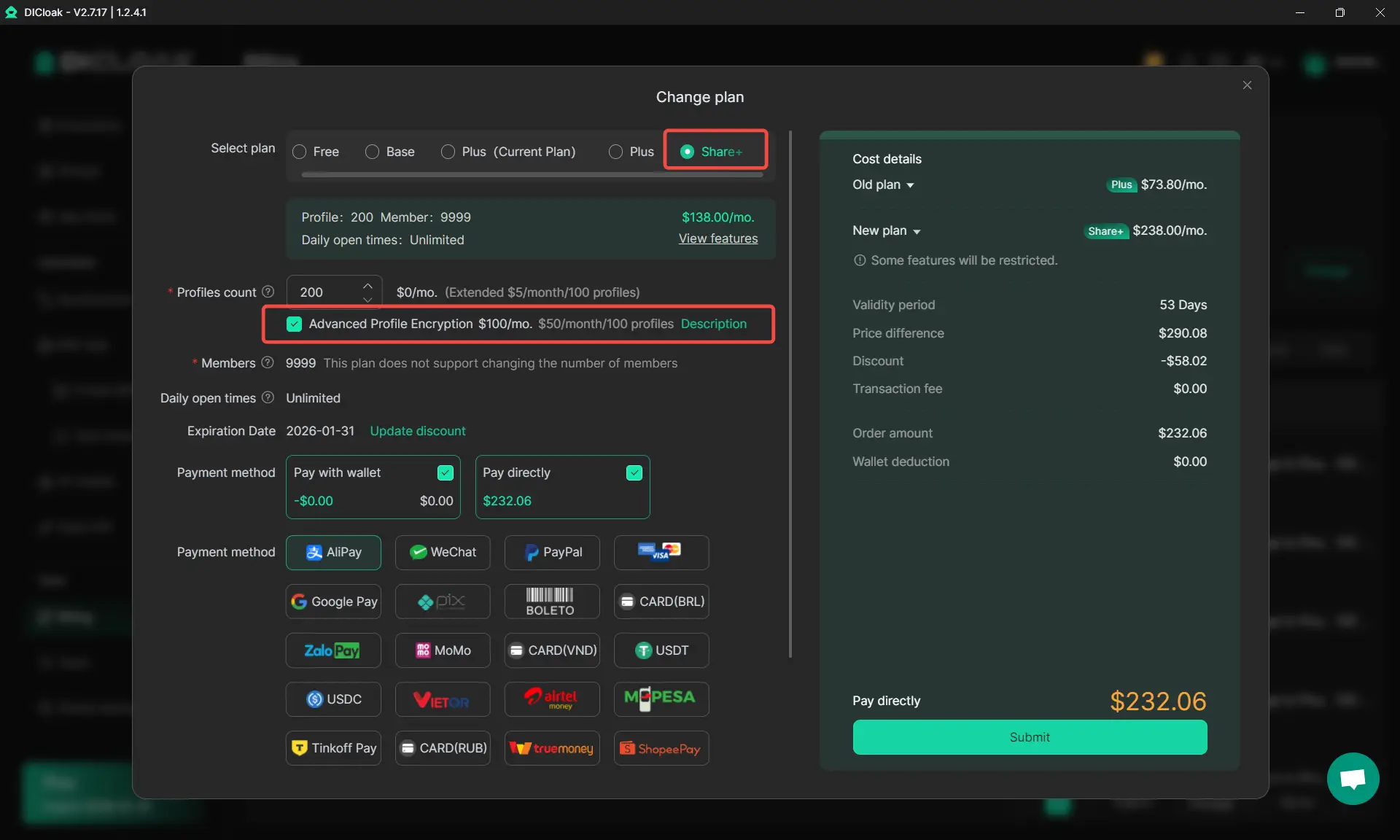Open the View features link
This screenshot has height=840, width=1400.
click(x=717, y=238)
